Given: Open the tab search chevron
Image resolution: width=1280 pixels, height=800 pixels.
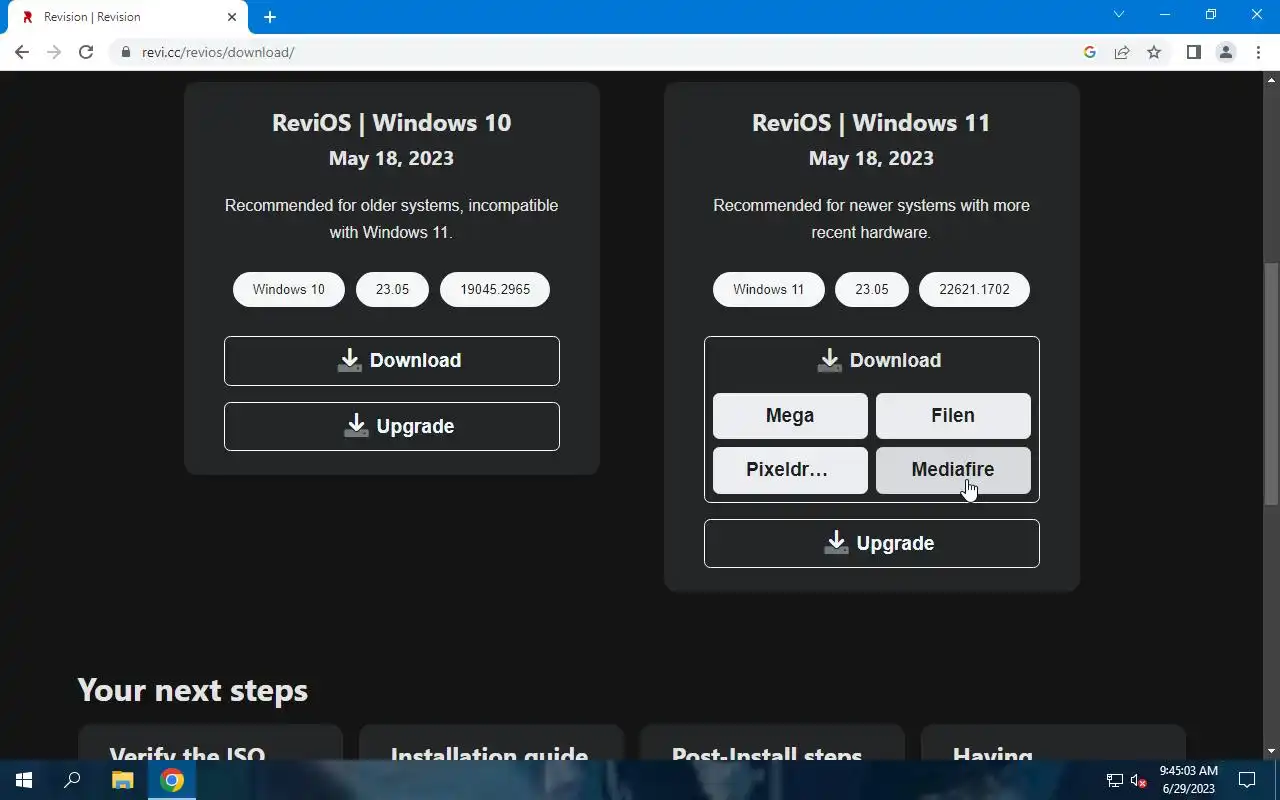Looking at the screenshot, I should (1119, 15).
